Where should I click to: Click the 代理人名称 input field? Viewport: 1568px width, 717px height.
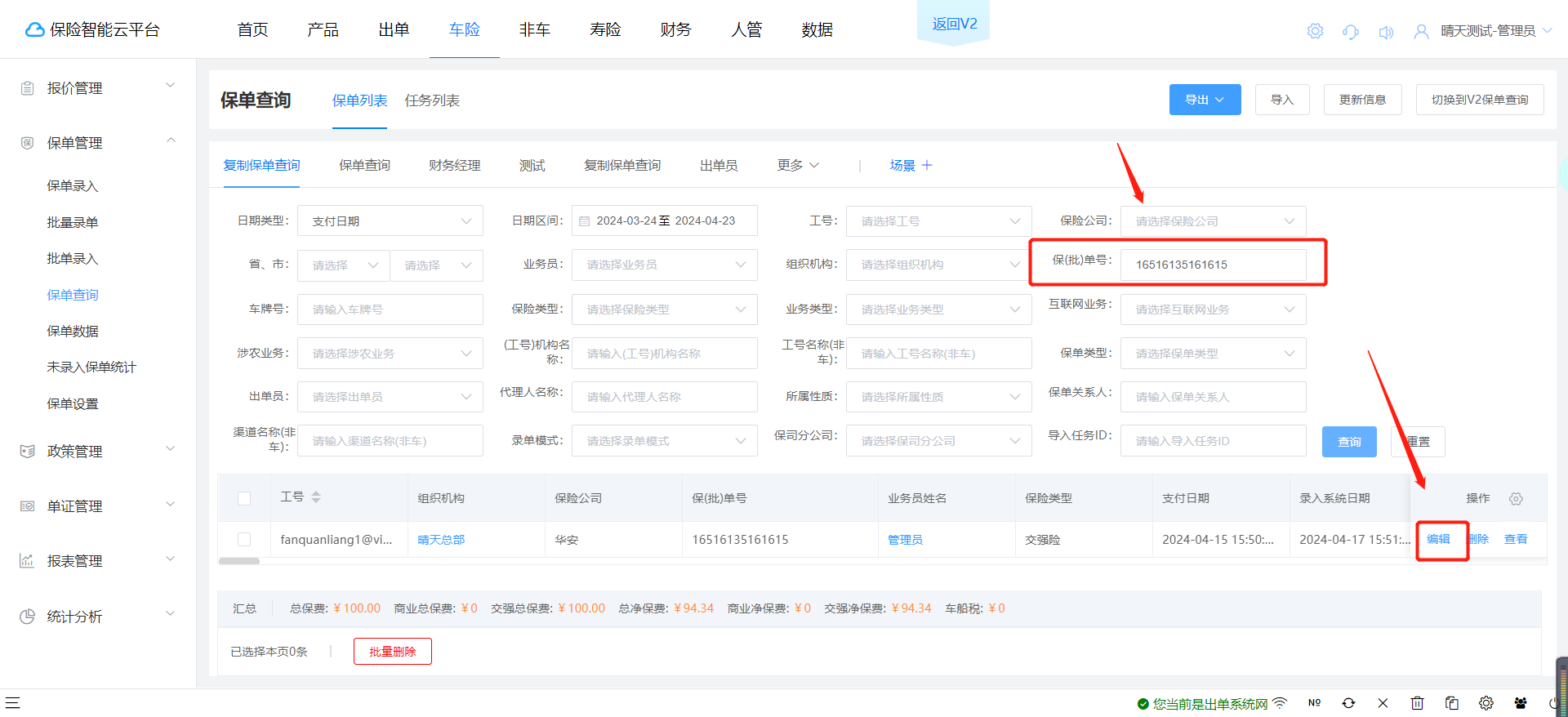point(665,397)
